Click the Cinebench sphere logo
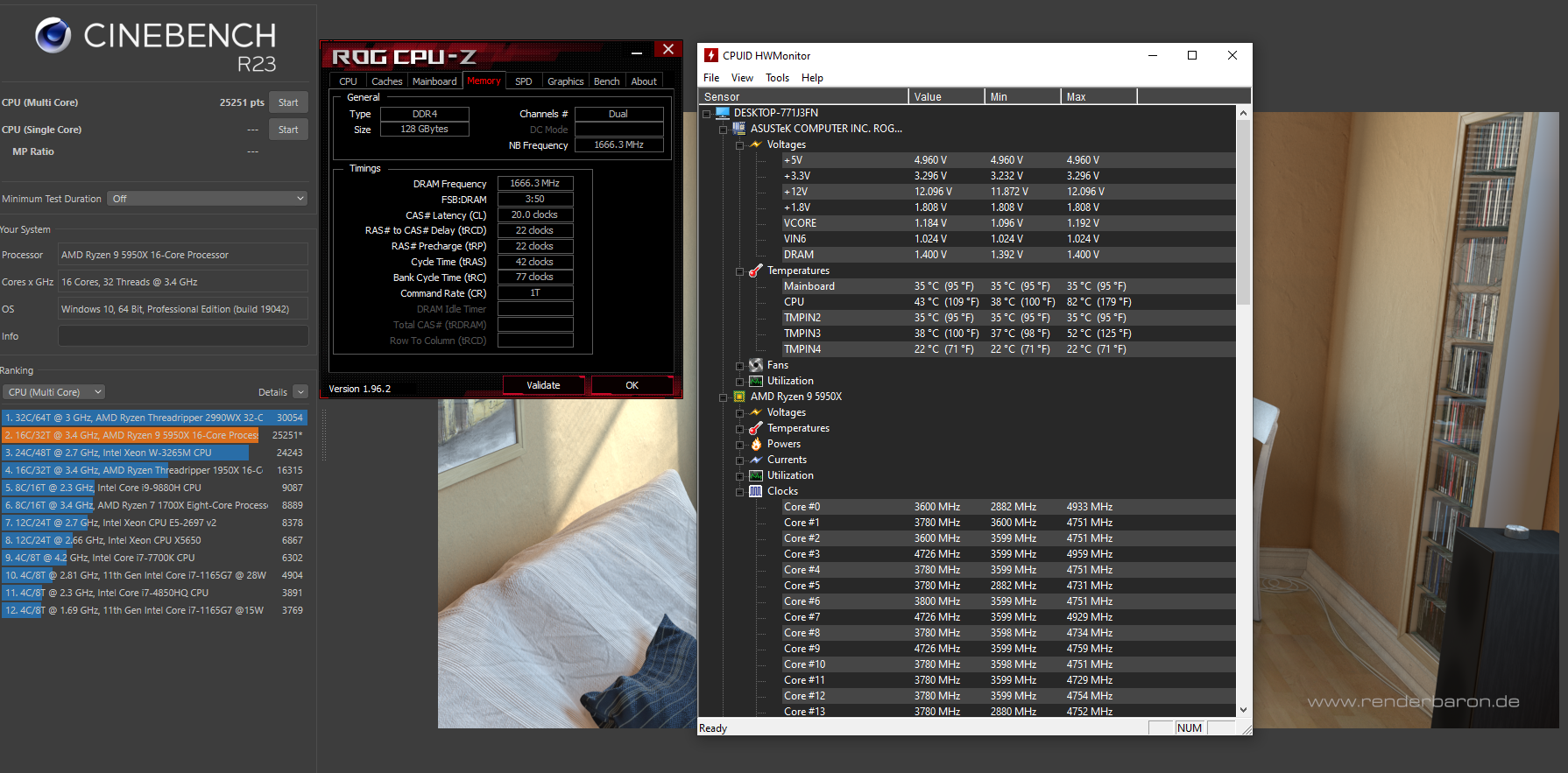The width and height of the screenshot is (1568, 773). click(53, 35)
